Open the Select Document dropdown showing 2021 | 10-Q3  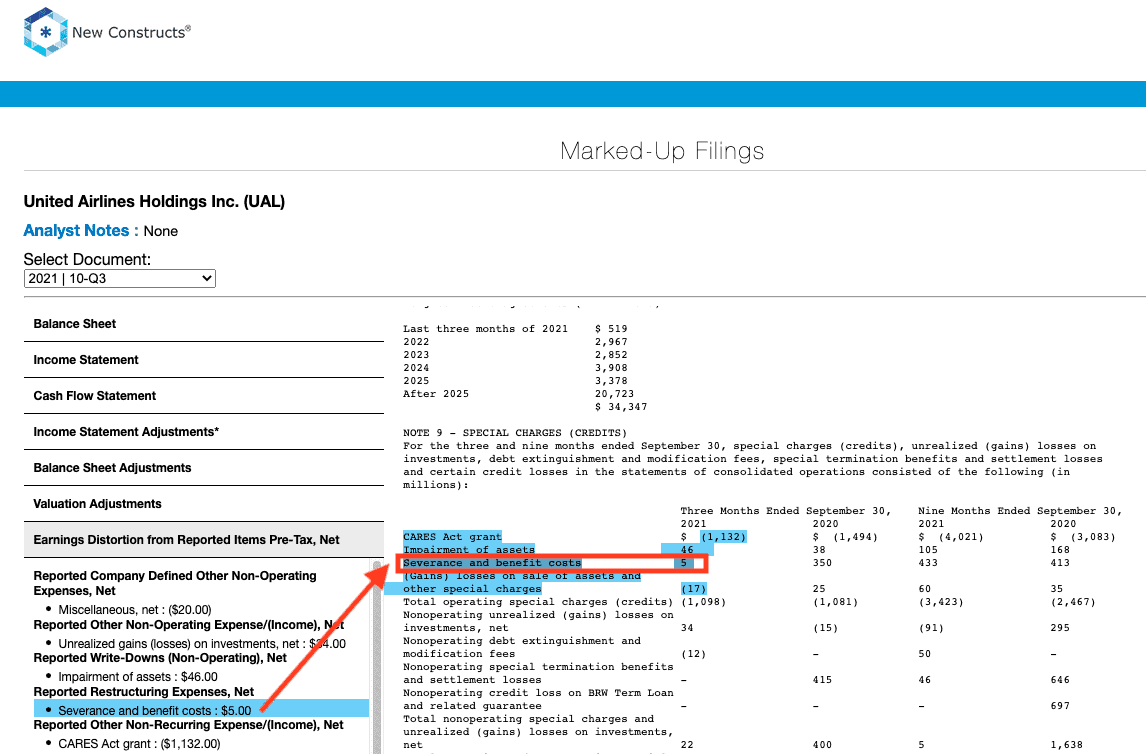(120, 278)
